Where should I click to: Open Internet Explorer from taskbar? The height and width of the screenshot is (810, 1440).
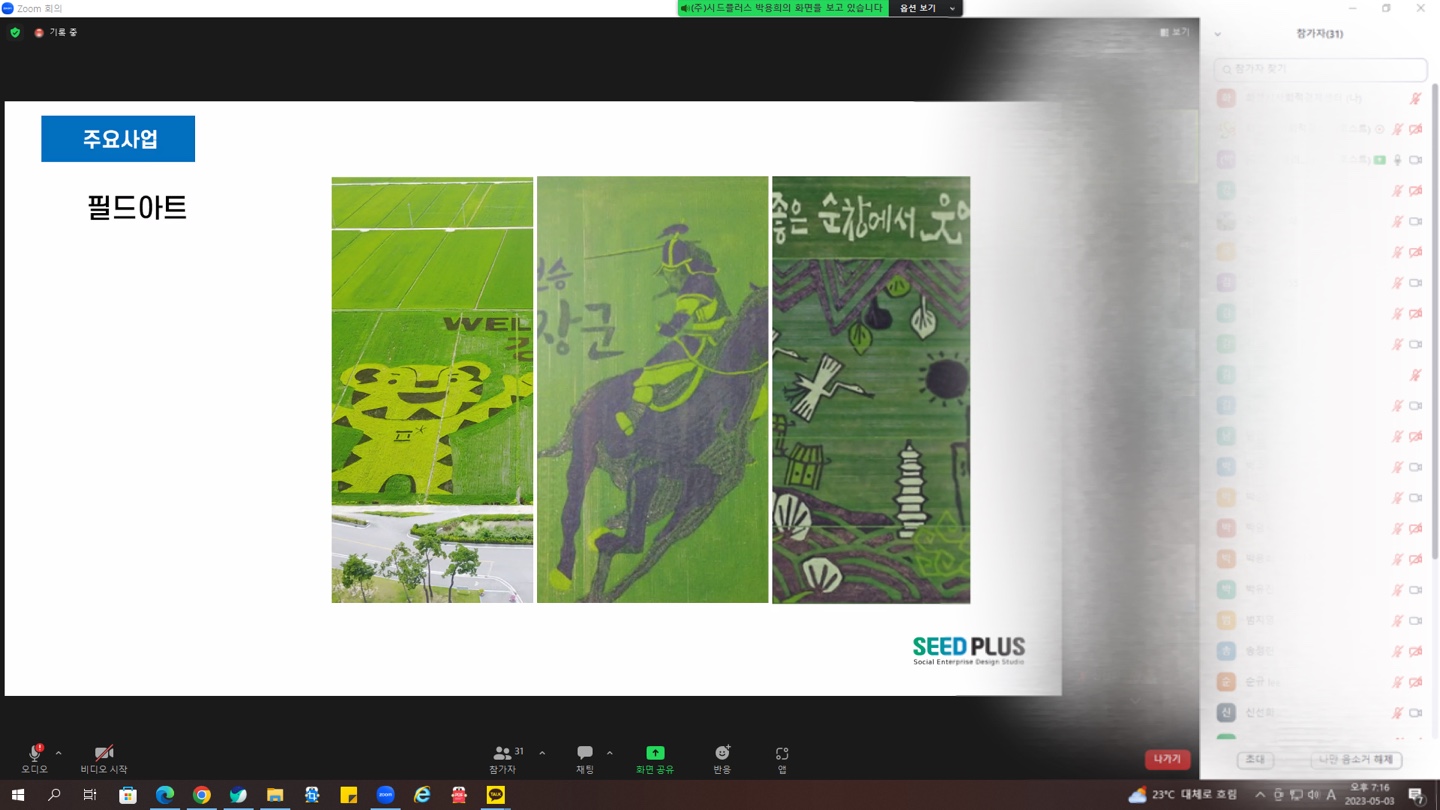pyautogui.click(x=422, y=795)
